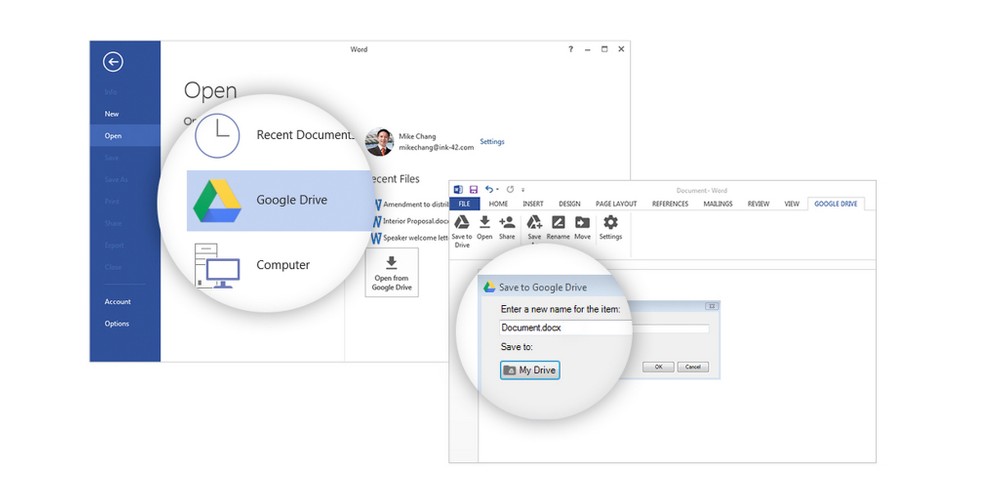Image resolution: width=1000 pixels, height=493 pixels.
Task: Click Cancel in the Save dialog
Action: pyautogui.click(x=693, y=367)
